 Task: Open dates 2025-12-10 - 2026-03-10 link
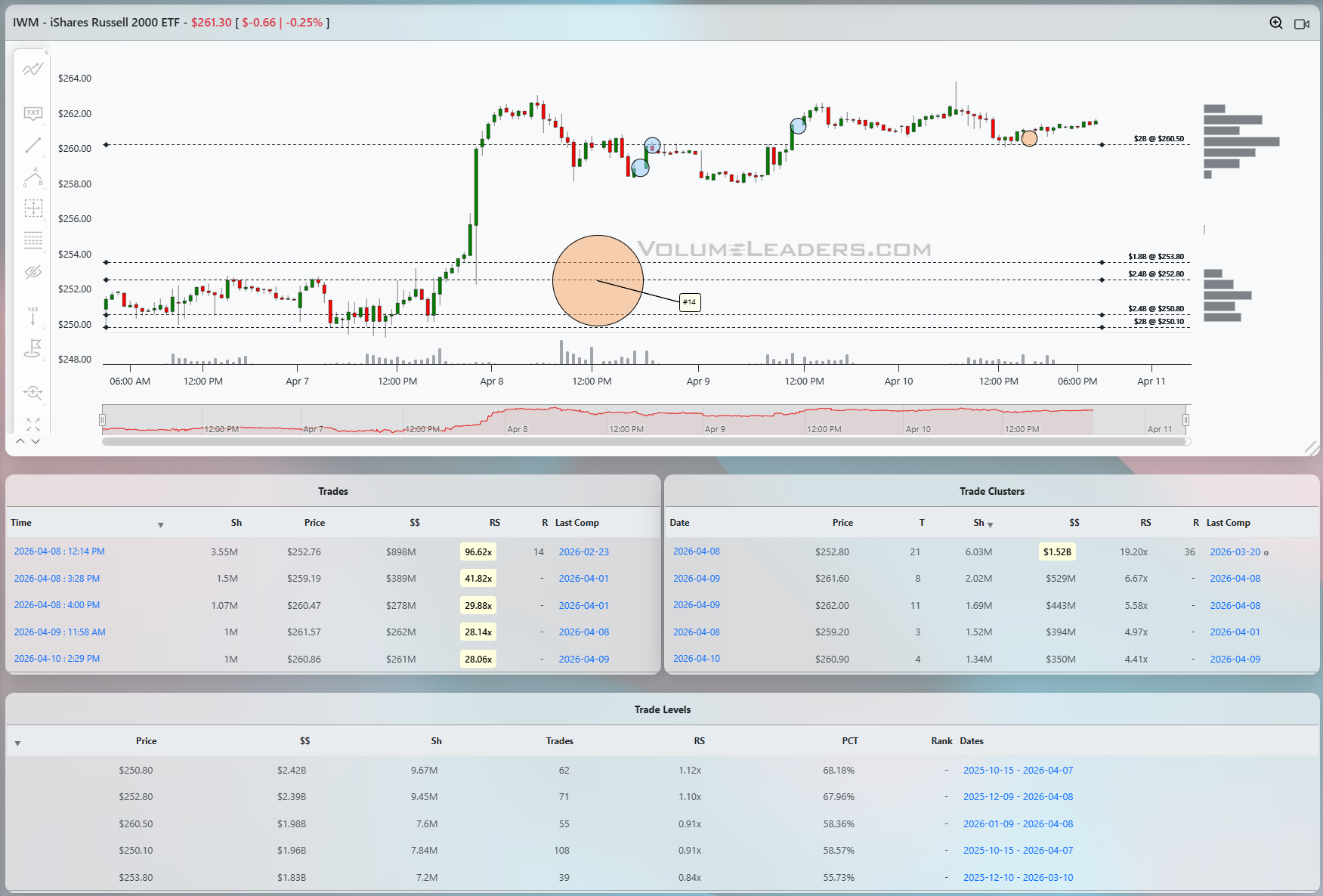click(x=1018, y=878)
